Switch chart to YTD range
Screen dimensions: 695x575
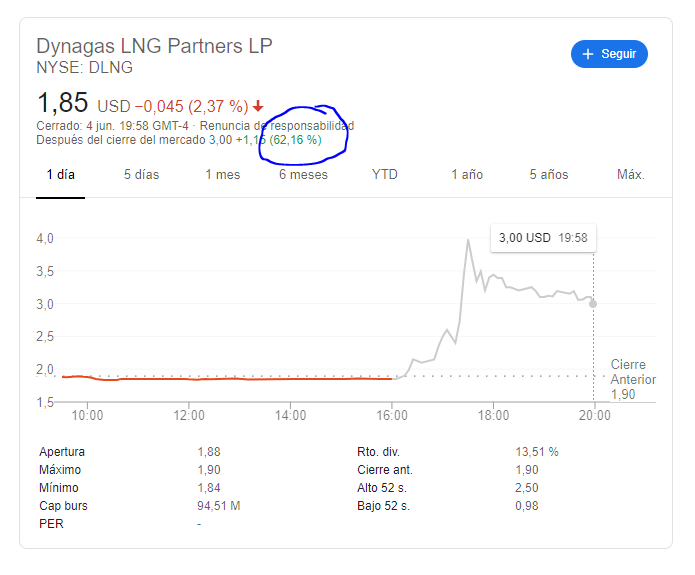tap(384, 174)
